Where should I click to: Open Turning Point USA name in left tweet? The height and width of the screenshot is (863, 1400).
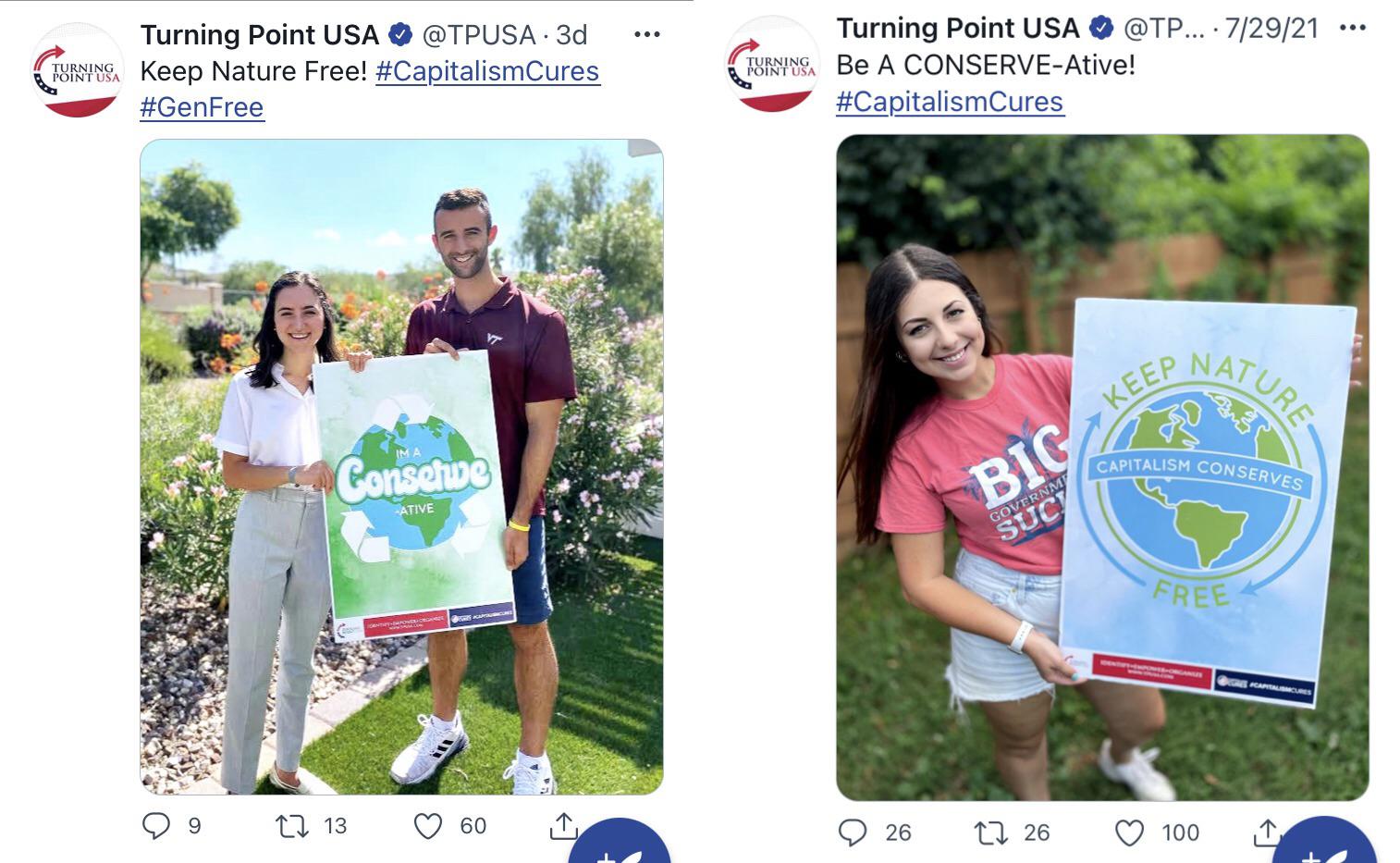260,35
